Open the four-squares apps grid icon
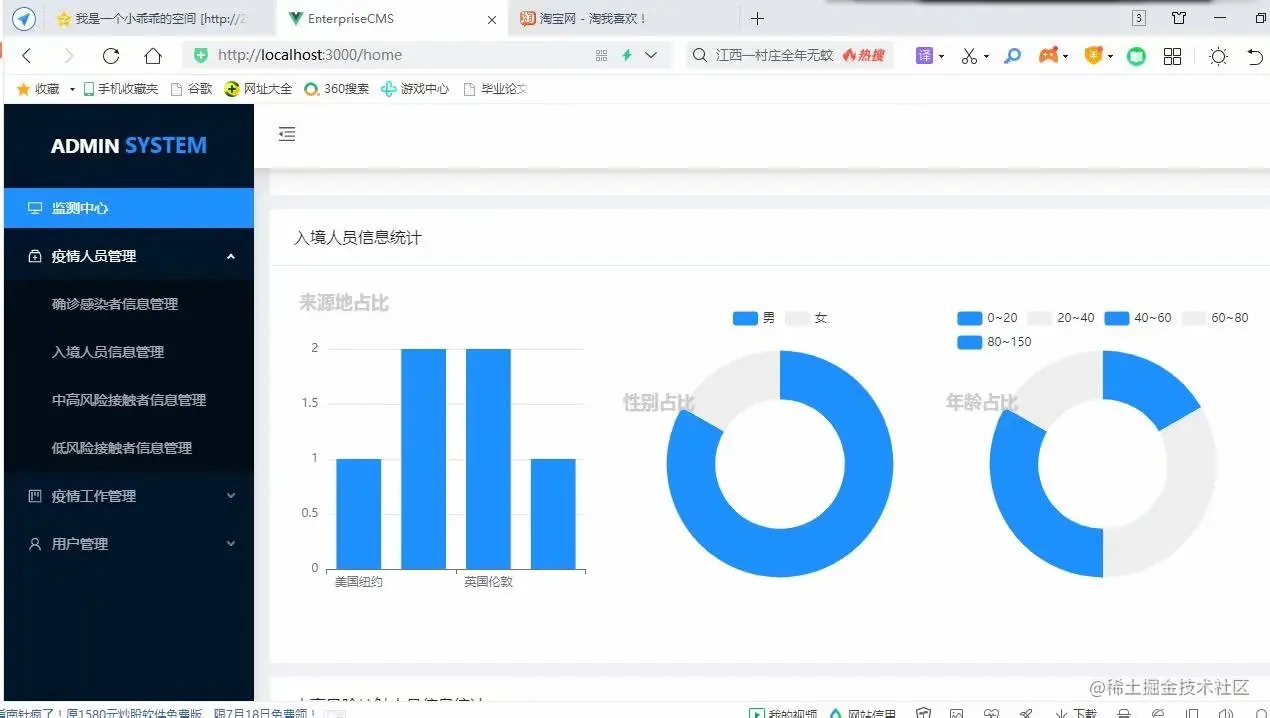The width and height of the screenshot is (1270, 718). click(x=1173, y=56)
